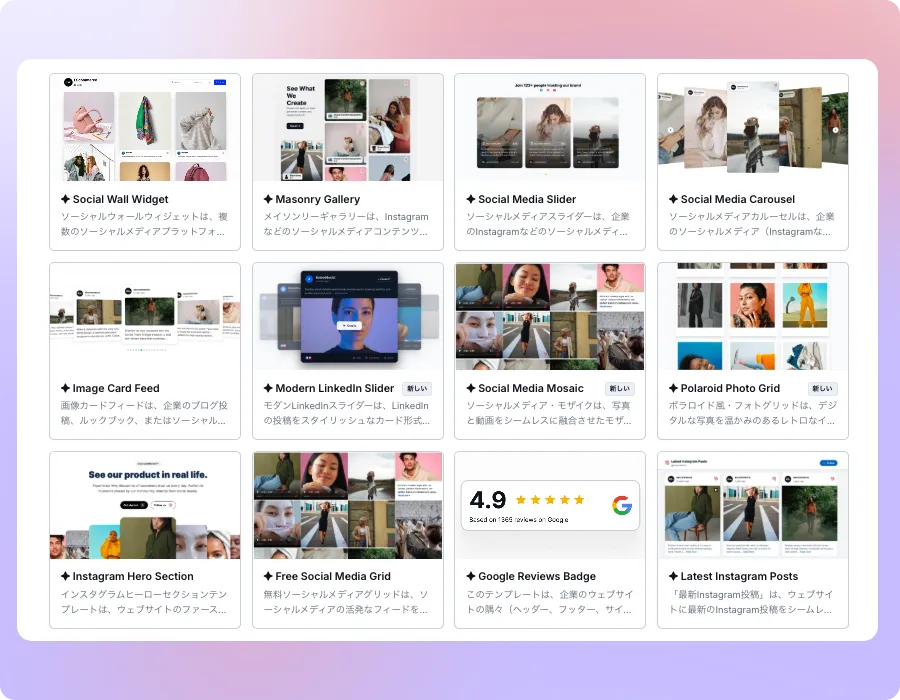Click the "新しい" badge on Polaroid Photo Grid
The image size is (900, 700).
click(x=823, y=387)
